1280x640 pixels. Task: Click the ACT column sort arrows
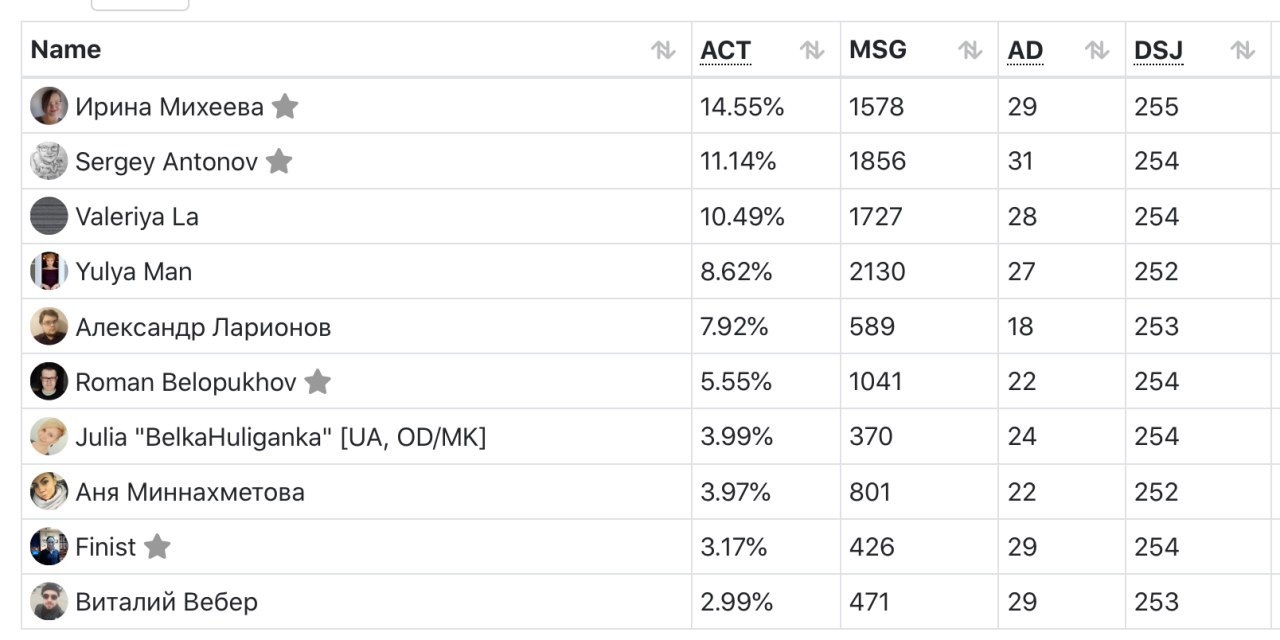coord(812,50)
